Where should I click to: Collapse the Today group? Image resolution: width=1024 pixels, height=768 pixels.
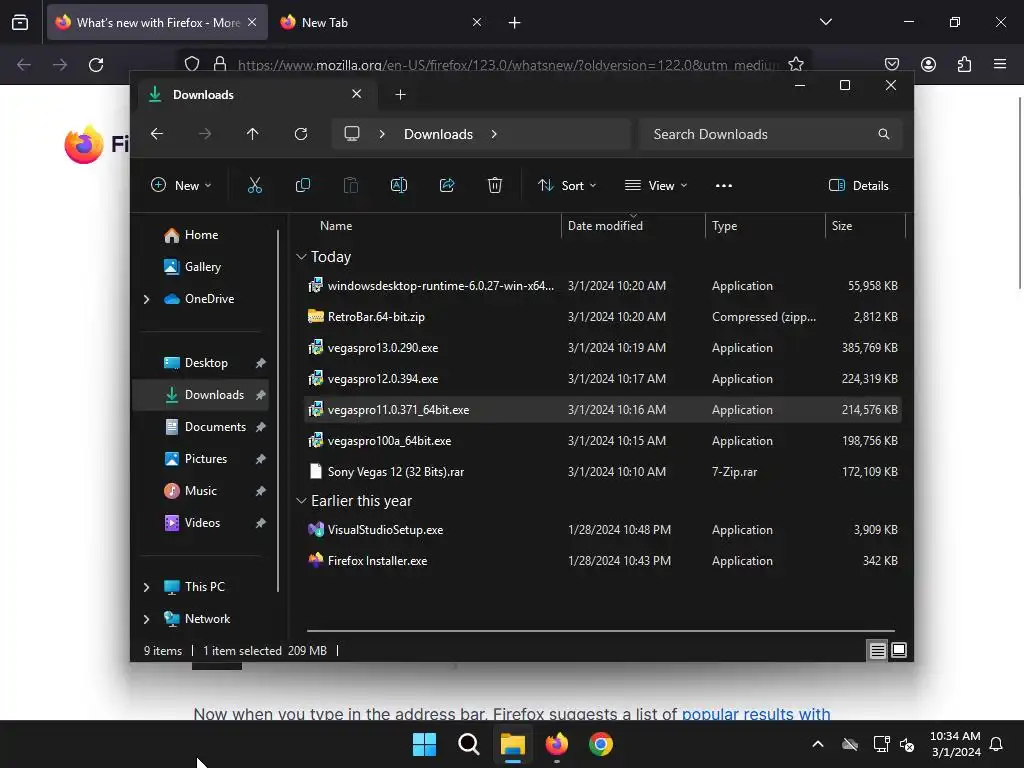coord(301,257)
